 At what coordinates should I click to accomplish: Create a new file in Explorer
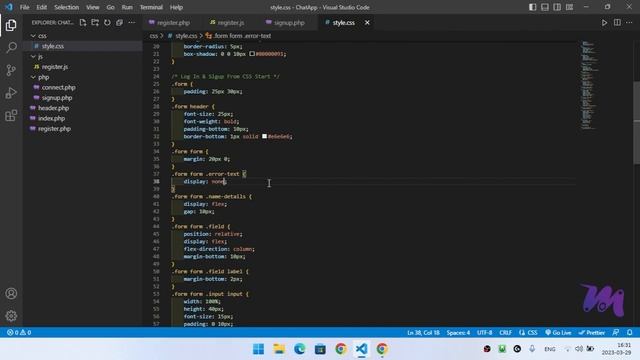click(x=83, y=22)
